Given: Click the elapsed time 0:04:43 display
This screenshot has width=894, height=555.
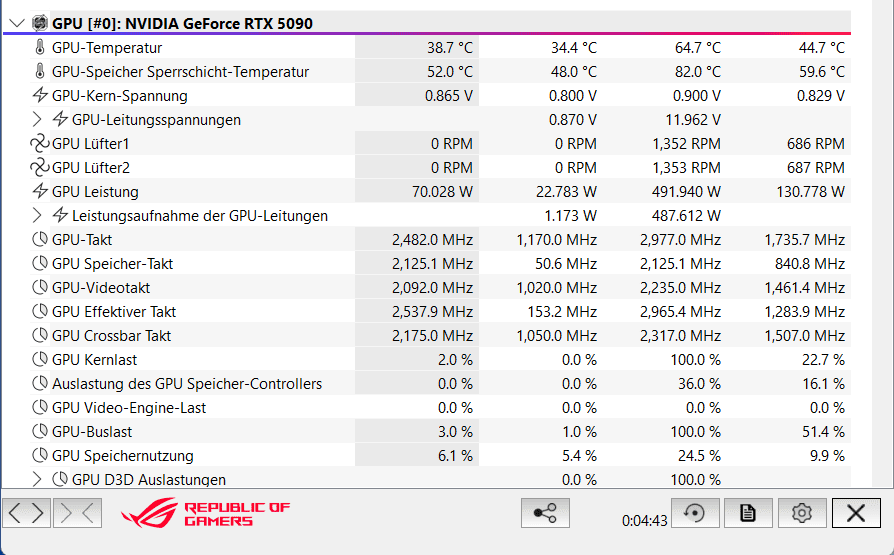Looking at the screenshot, I should 644,520.
